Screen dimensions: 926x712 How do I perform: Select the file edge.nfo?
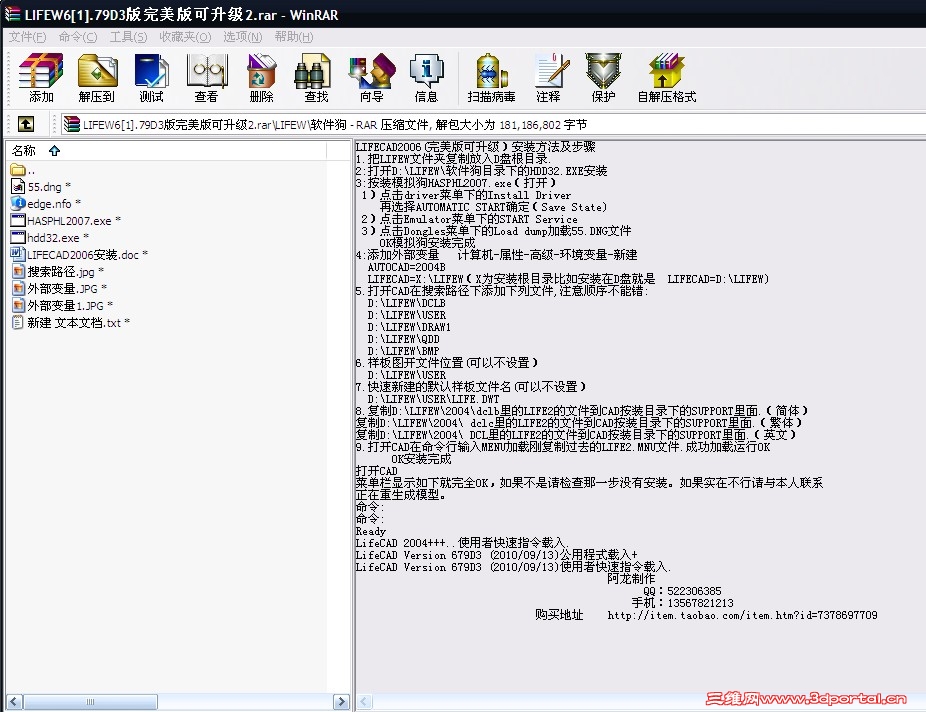click(46, 204)
